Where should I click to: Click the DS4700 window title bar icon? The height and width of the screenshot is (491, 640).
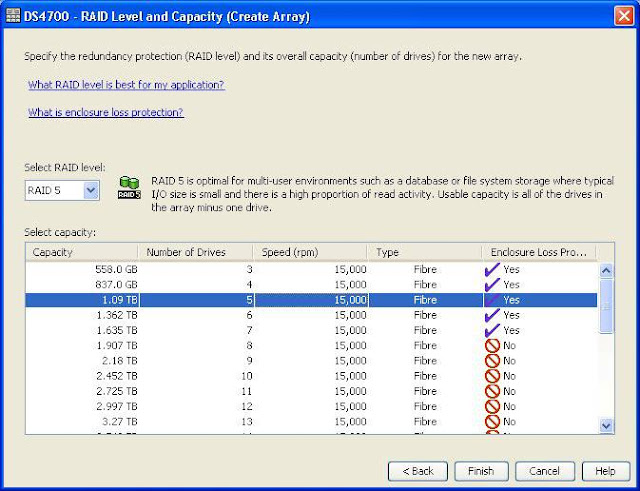(13, 16)
